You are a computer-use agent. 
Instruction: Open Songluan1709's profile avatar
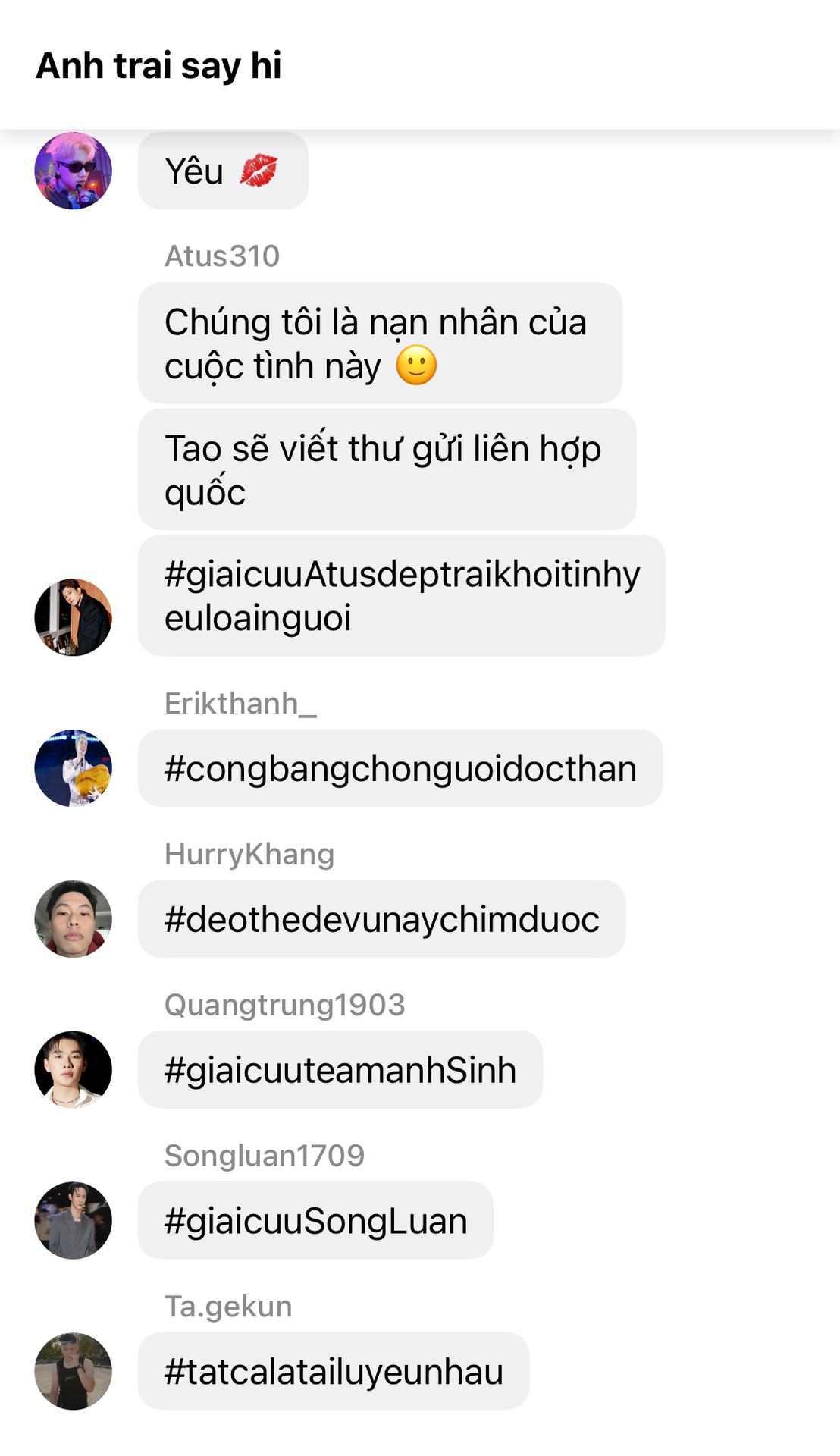[x=73, y=1221]
